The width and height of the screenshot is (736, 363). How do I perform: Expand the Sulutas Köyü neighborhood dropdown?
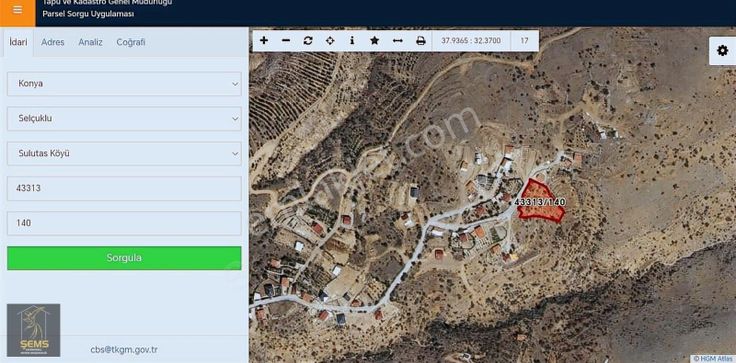pos(124,154)
